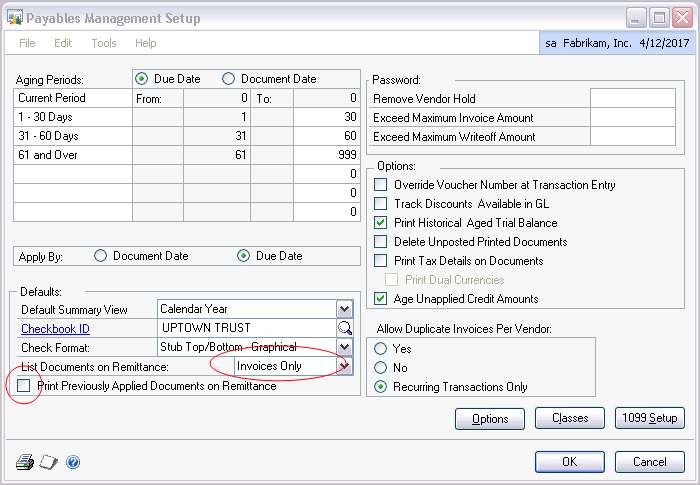Choose Yes for Allow Duplicate Invoices
This screenshot has width=700, height=485.
pyautogui.click(x=380, y=349)
